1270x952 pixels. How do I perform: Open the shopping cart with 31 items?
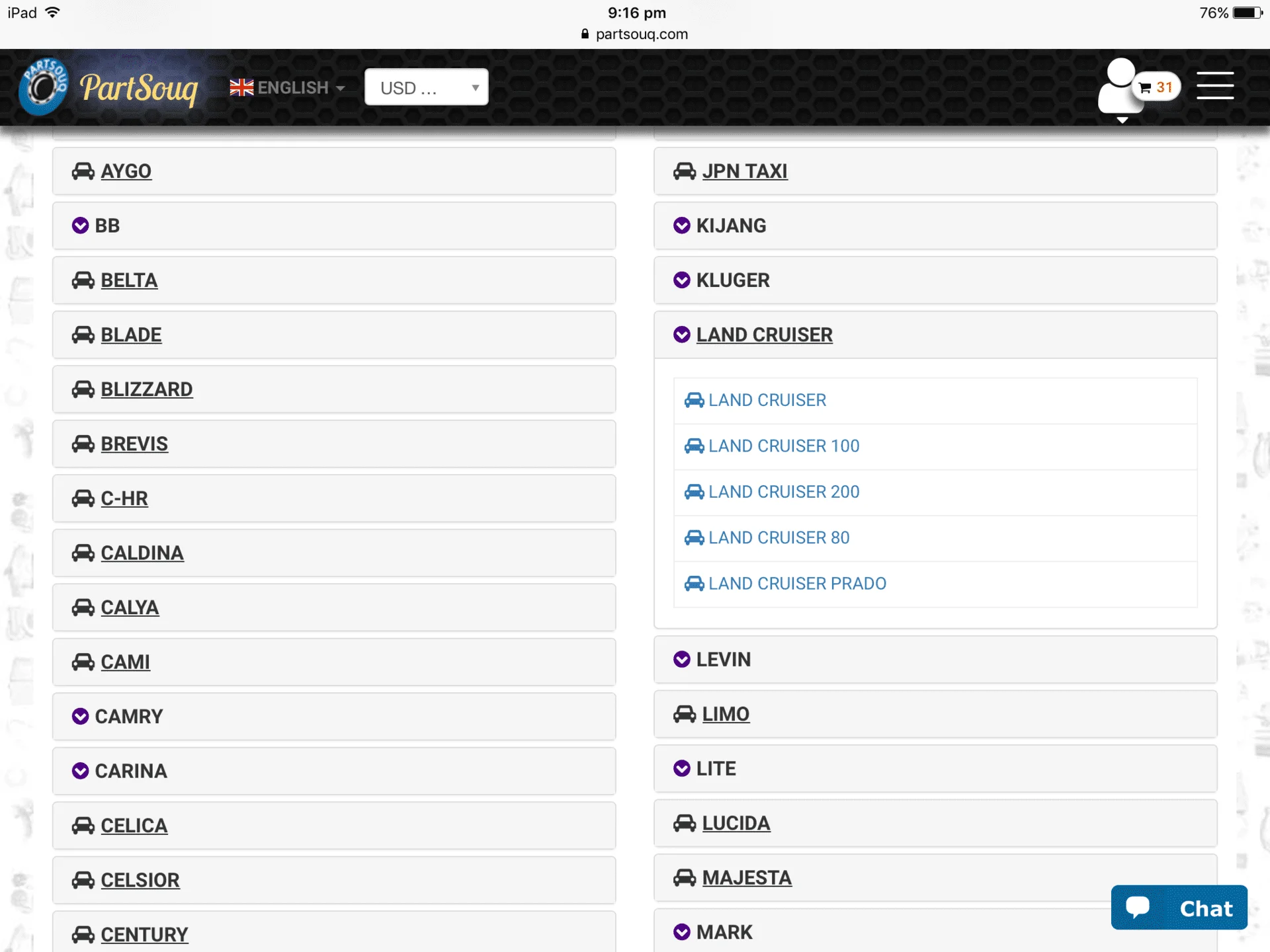click(1157, 87)
